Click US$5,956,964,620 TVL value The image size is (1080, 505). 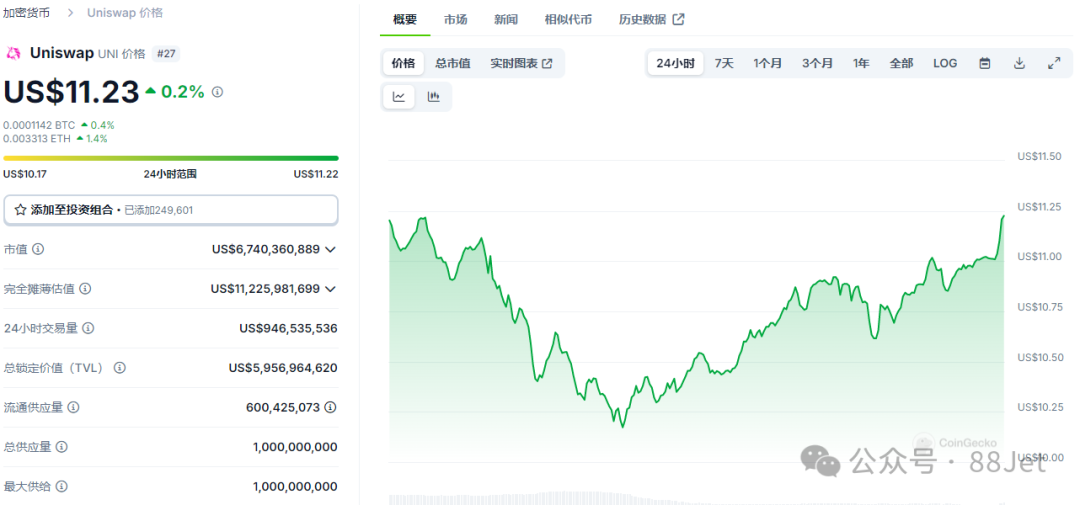(x=283, y=368)
